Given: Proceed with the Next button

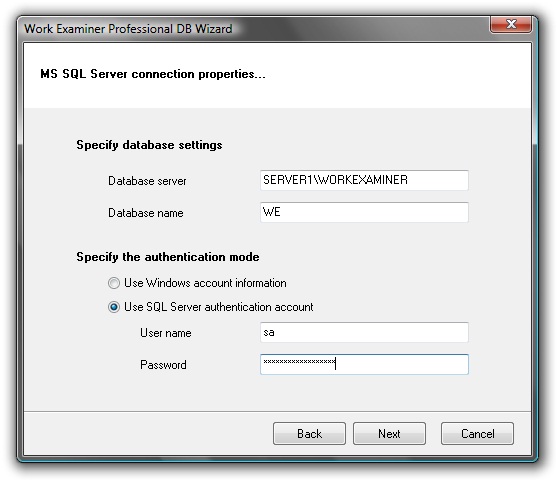Looking at the screenshot, I should tap(389, 434).
